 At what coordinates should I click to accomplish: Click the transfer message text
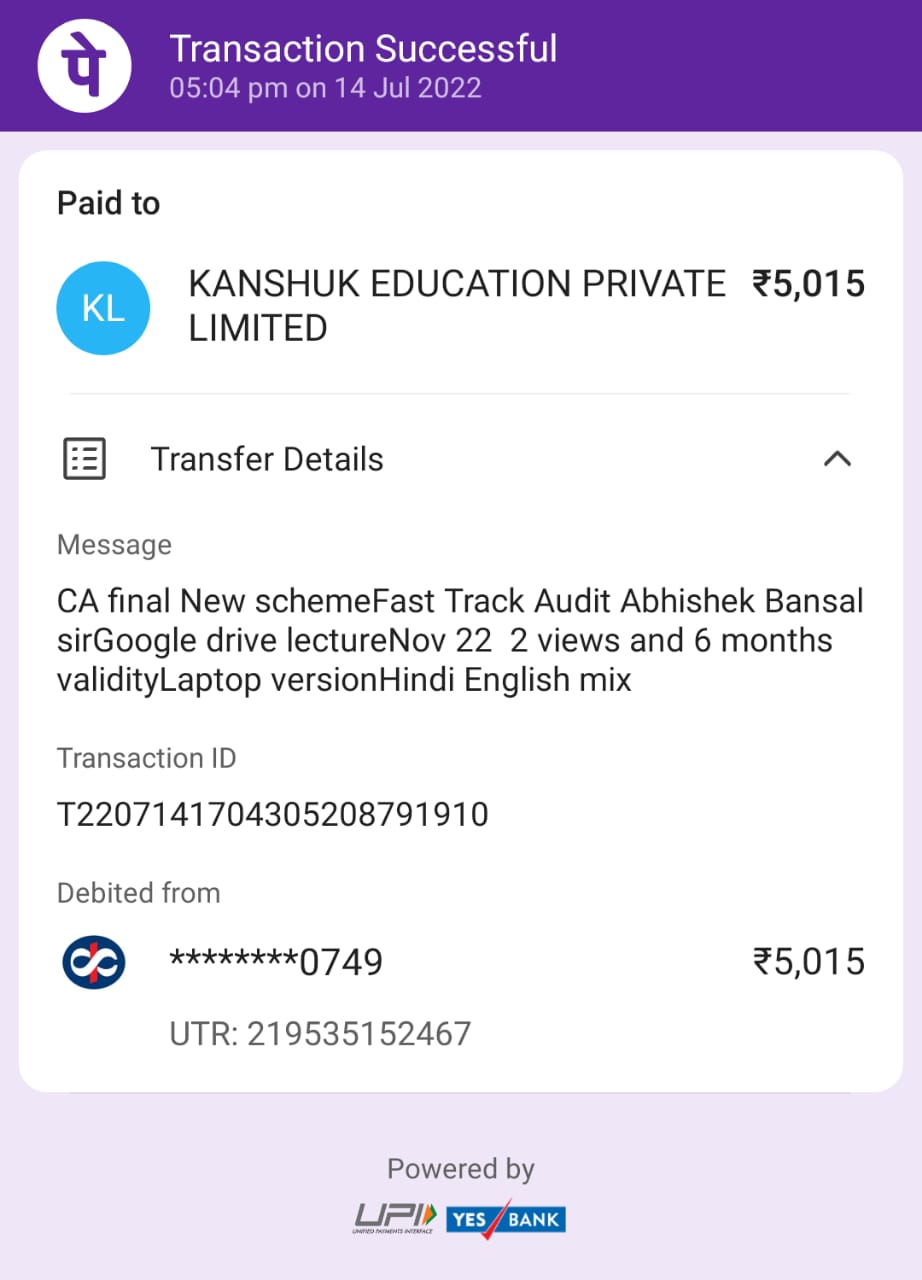point(460,641)
